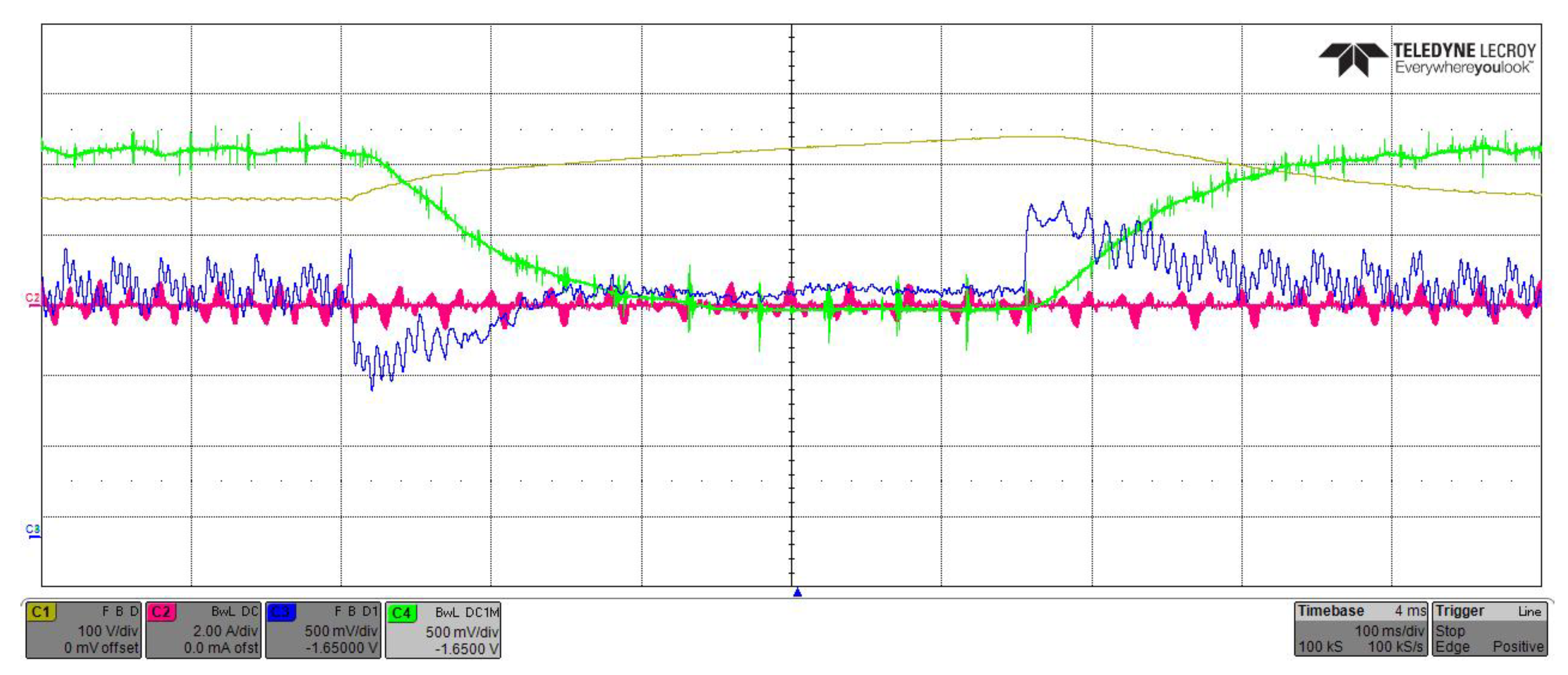Click the green C4 channel badge

(x=401, y=613)
